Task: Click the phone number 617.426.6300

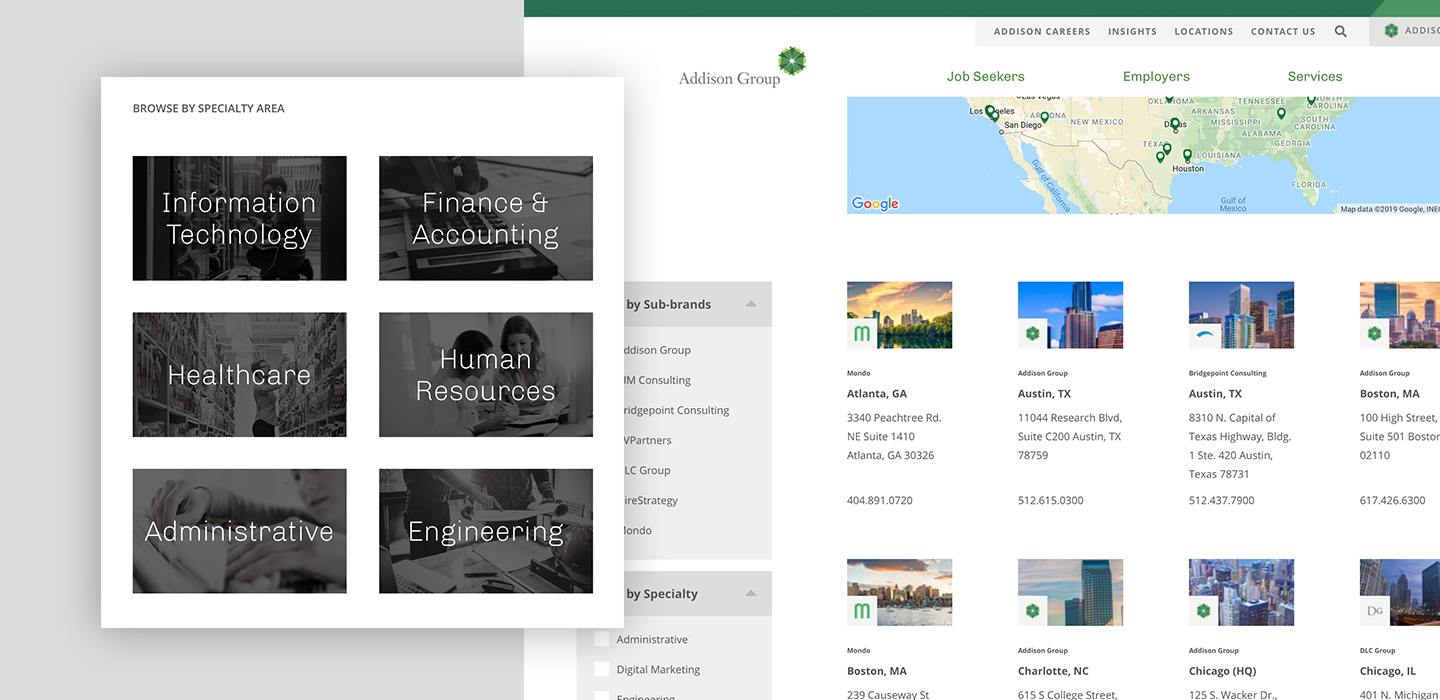Action: pyautogui.click(x=1392, y=500)
